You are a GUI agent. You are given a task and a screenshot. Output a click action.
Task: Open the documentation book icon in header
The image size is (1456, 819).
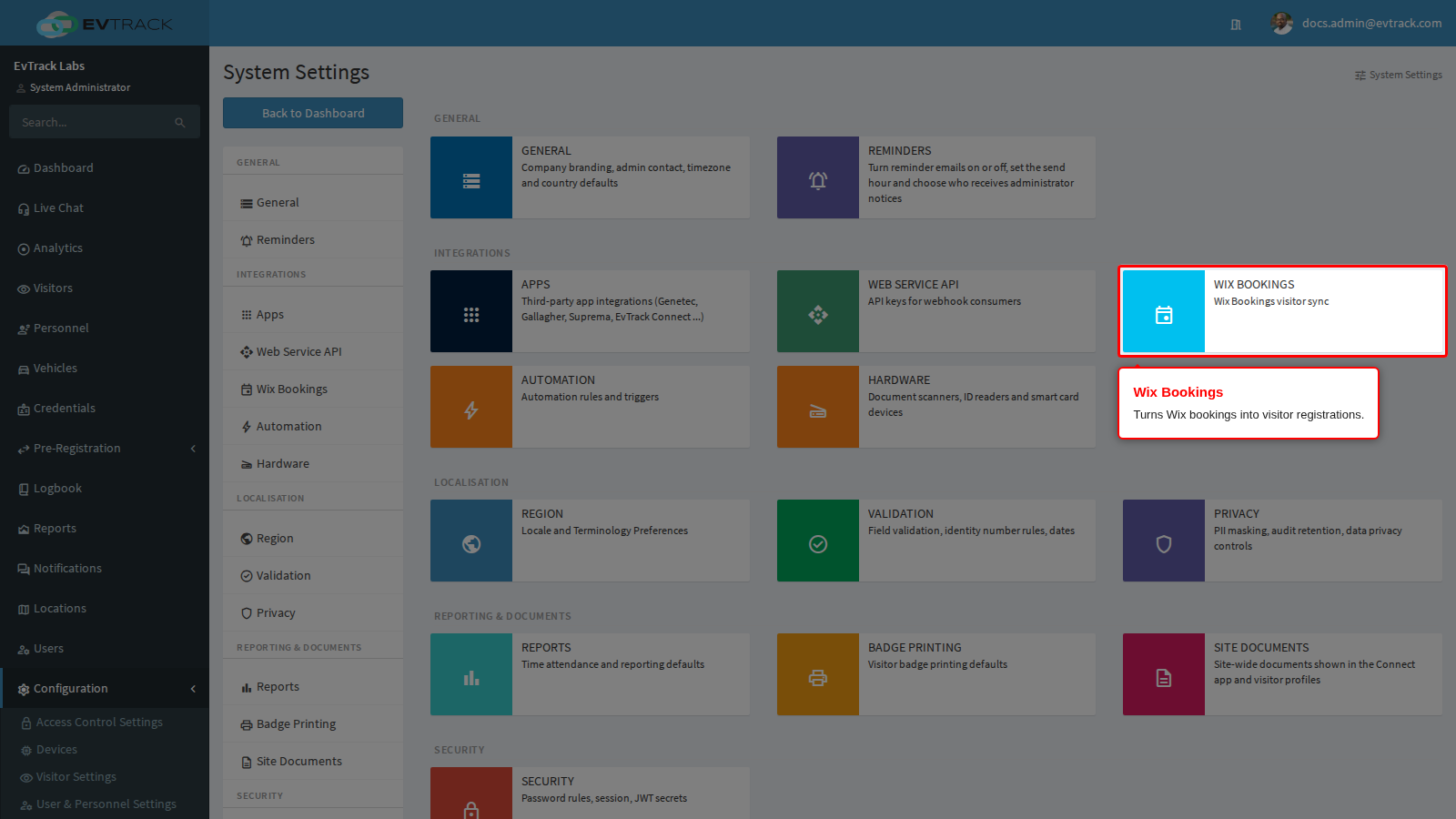[x=1236, y=25]
